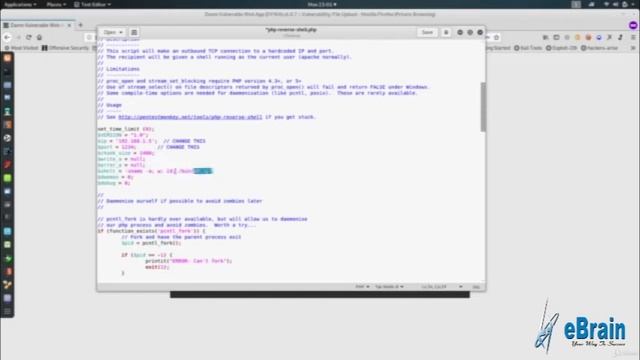Open Firefox hamburger menu
This screenshot has width=640, height=360.
click(x=633, y=37)
